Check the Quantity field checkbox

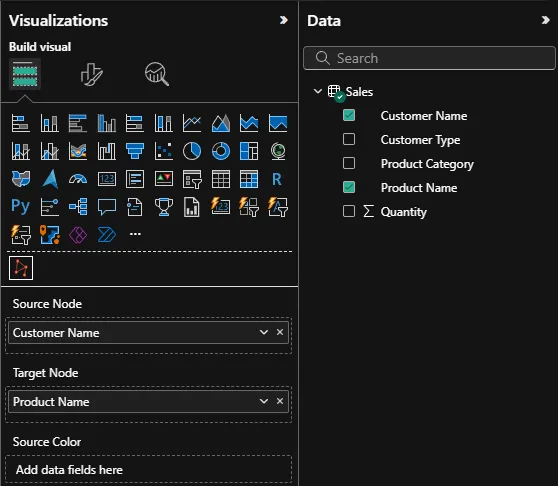click(349, 211)
